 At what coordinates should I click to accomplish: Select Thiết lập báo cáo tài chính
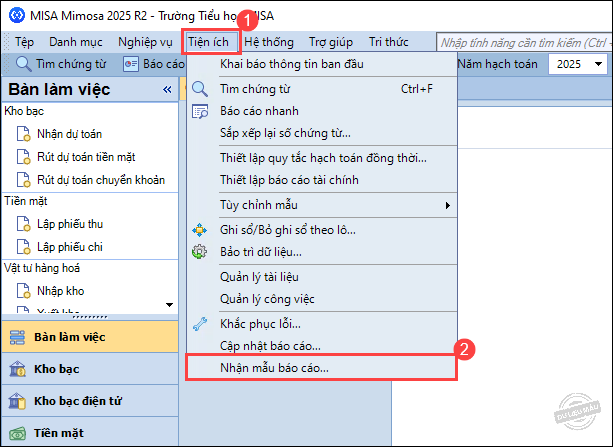pos(322,180)
